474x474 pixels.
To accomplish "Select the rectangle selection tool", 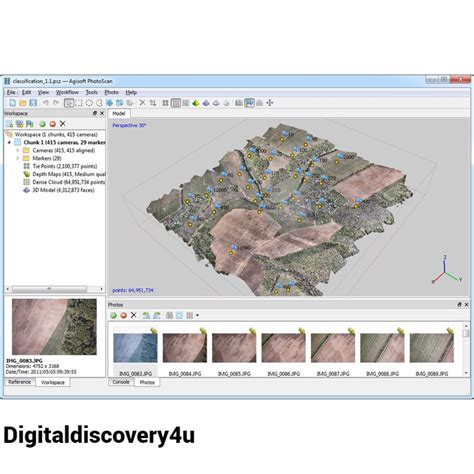I will click(79, 103).
